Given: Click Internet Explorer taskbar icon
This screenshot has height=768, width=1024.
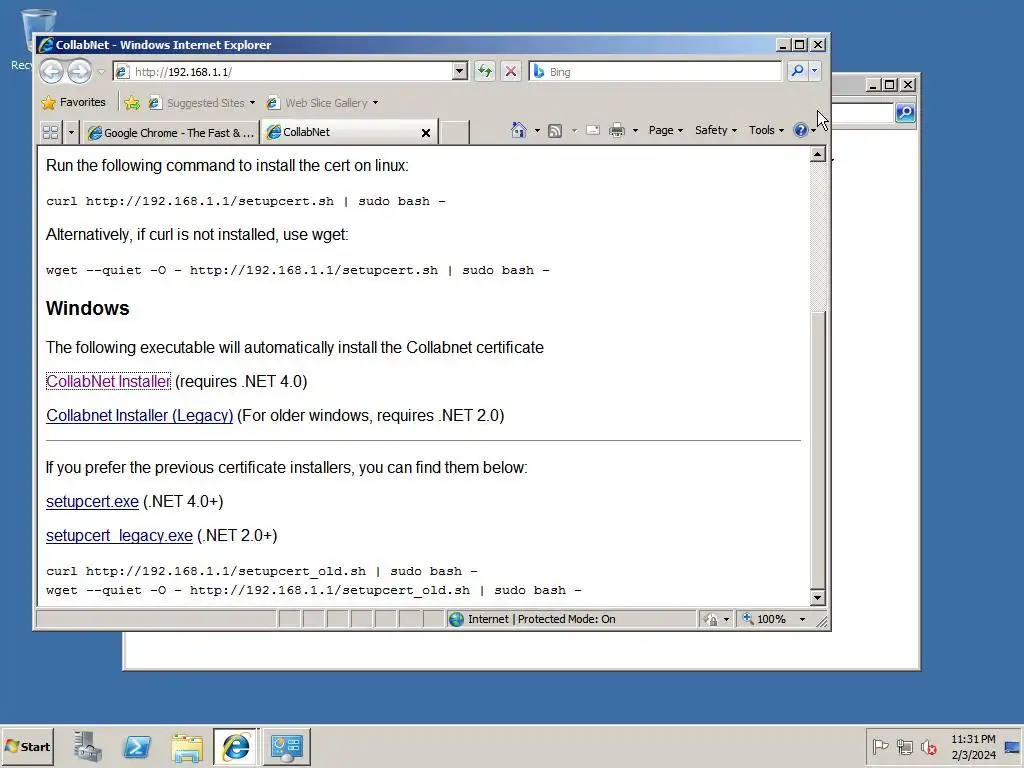Looking at the screenshot, I should pos(236,746).
